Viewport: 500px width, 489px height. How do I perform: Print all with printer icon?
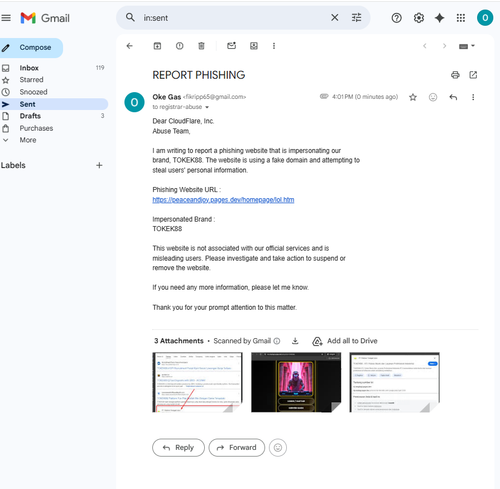tap(455, 75)
